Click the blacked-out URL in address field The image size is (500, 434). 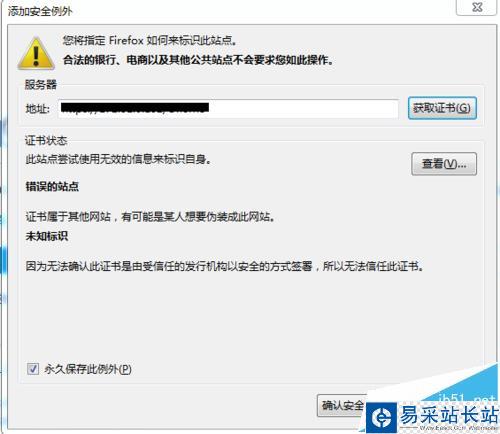tap(135, 108)
